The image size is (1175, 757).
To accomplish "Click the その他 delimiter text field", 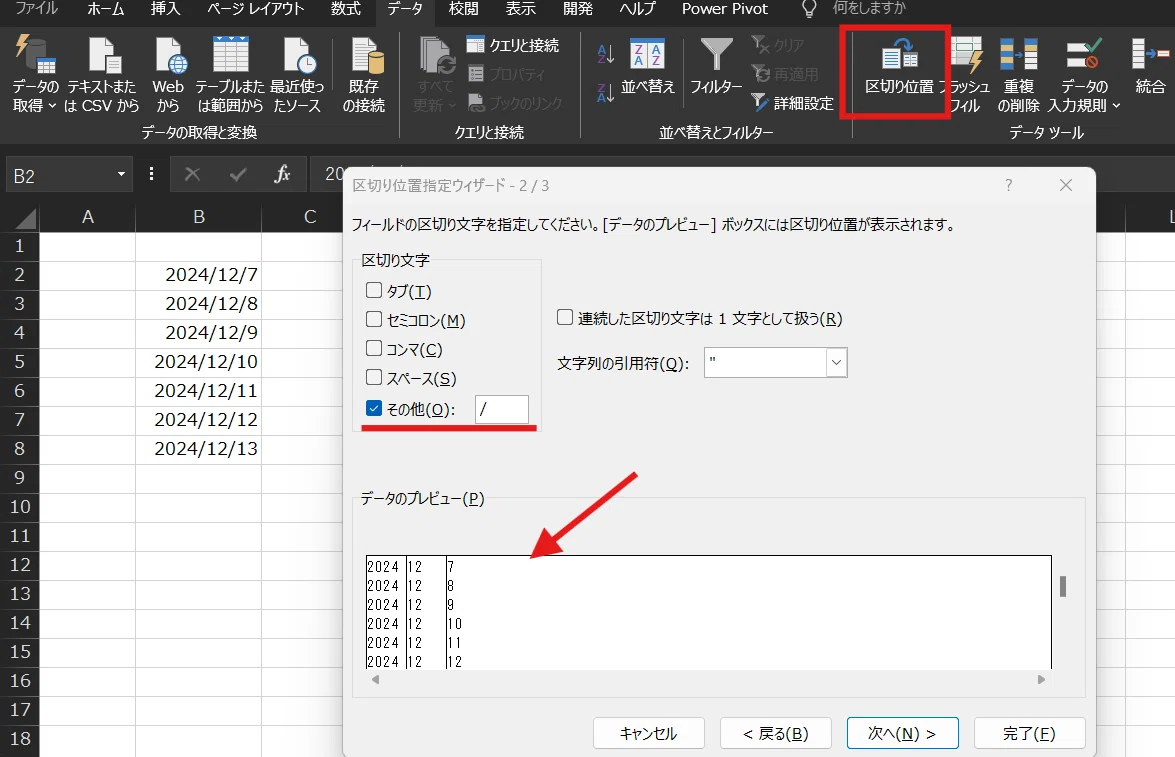I will tap(501, 409).
